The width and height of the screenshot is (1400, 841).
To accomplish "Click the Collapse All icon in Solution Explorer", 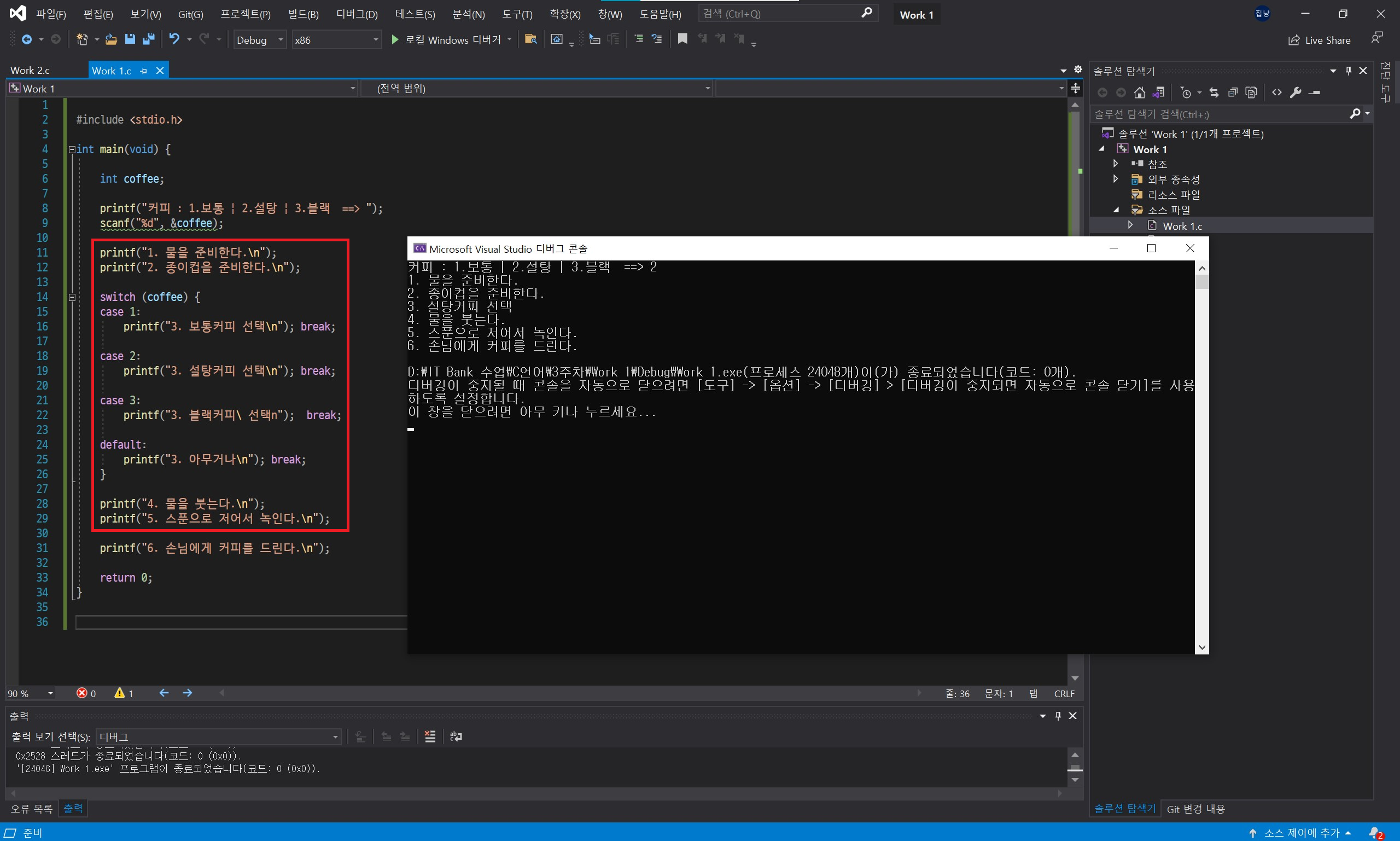I will coord(1233,92).
